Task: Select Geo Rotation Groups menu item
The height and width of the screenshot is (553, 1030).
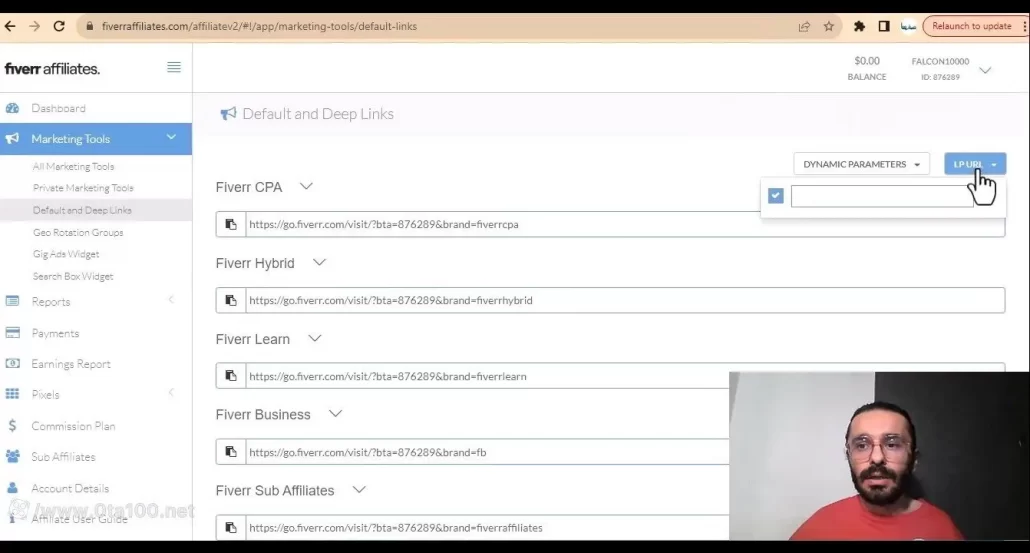Action: 78,232
